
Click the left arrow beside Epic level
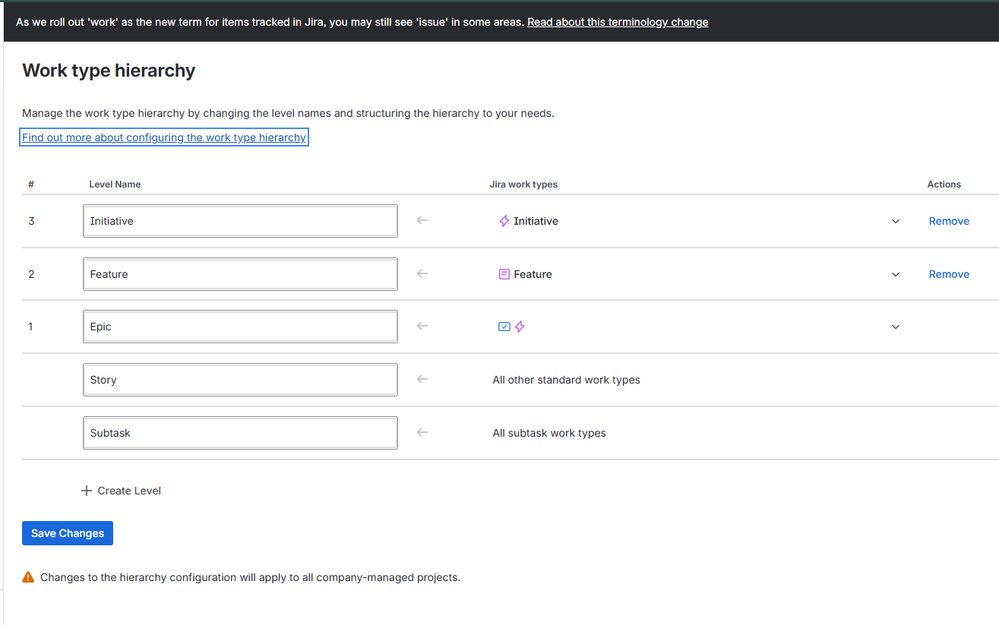422,327
